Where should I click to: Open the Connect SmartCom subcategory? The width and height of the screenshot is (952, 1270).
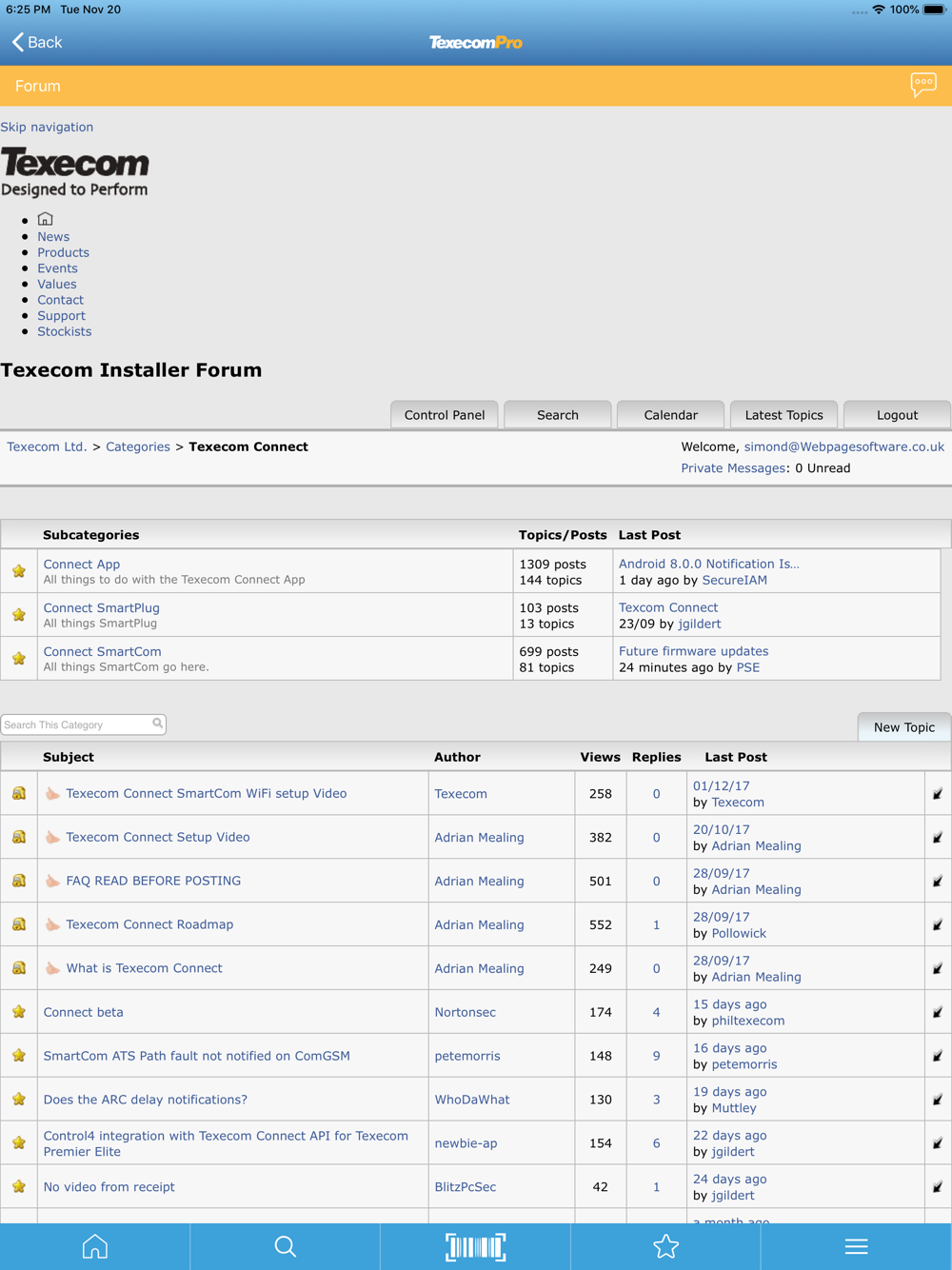click(102, 651)
